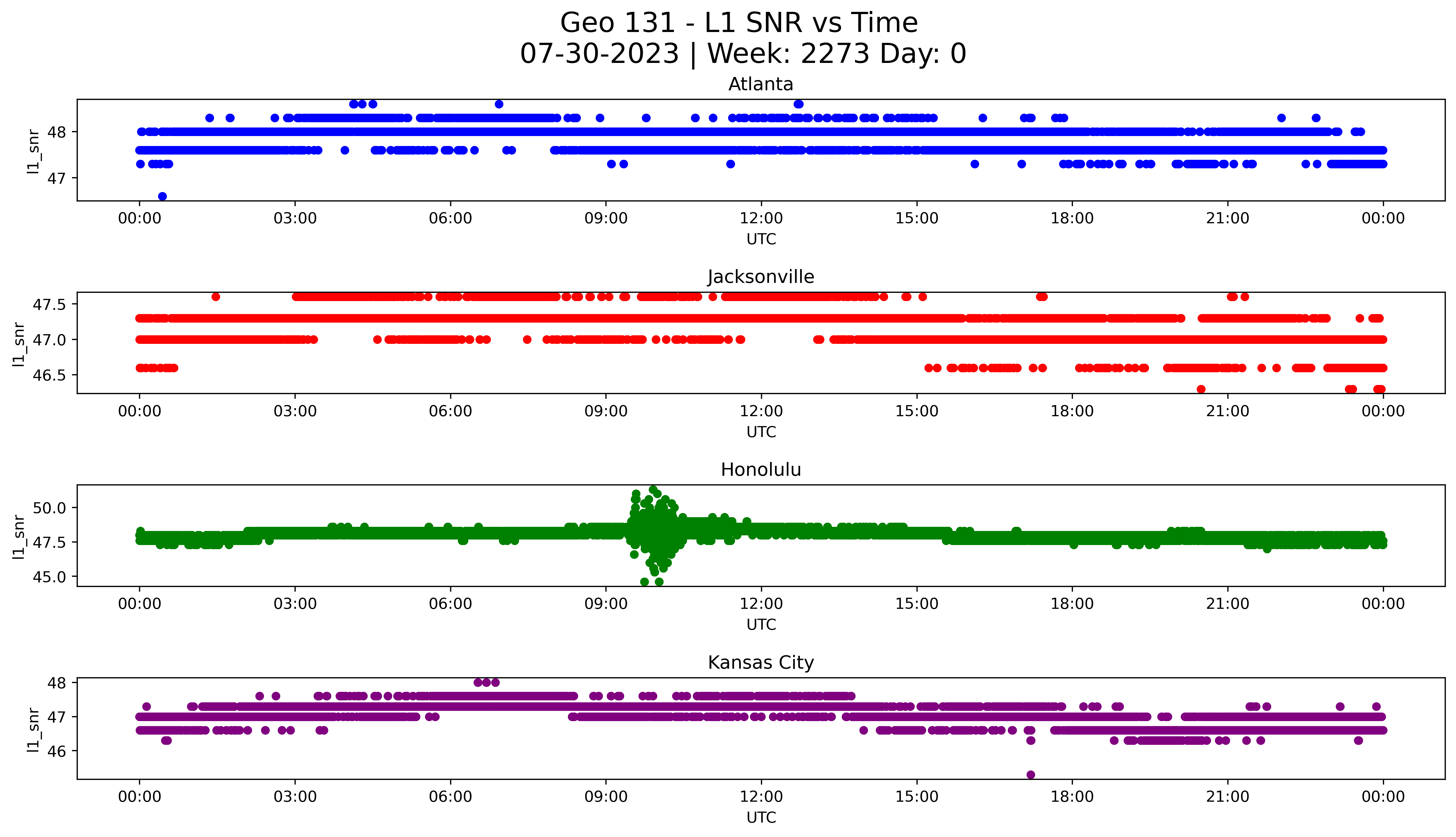Click the '03:00' tick label on the Jacksonville plot
This screenshot has height=837, width=1456.
pos(295,411)
